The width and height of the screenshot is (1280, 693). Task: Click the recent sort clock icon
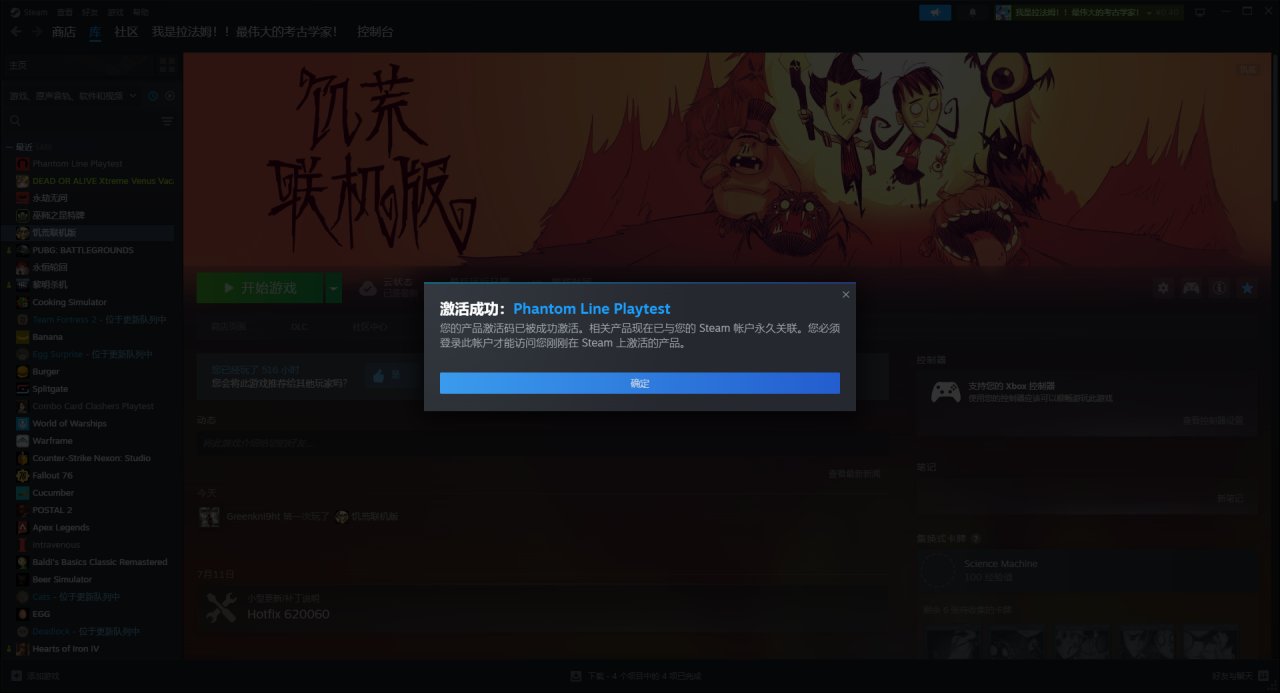[153, 96]
